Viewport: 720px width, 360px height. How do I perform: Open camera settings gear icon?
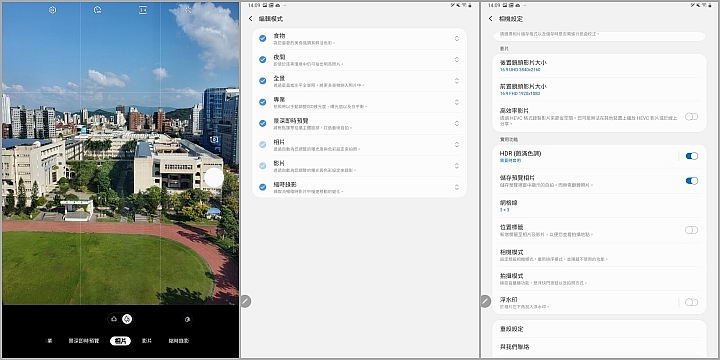(52, 10)
